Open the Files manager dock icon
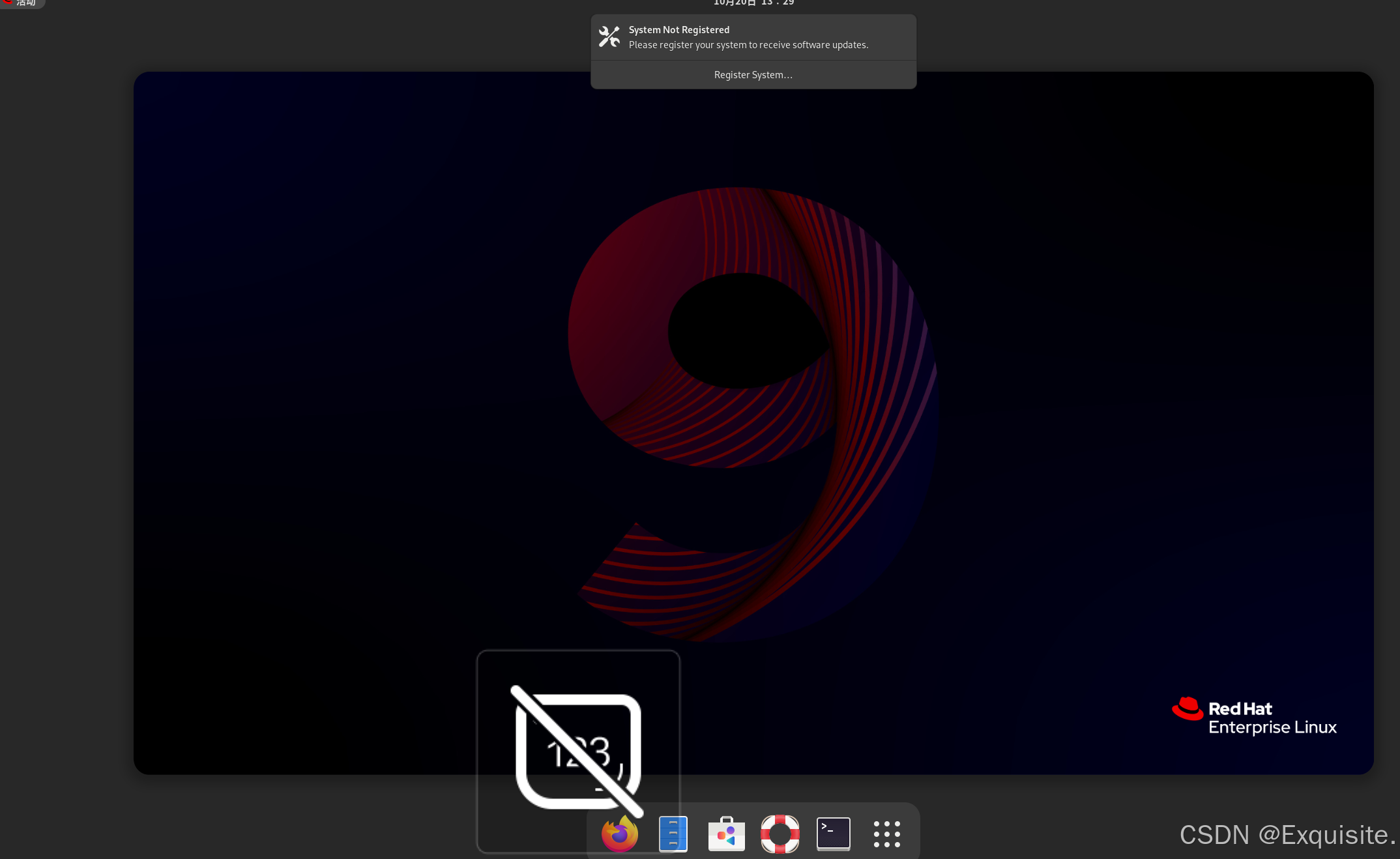The width and height of the screenshot is (1400, 859). 673,834
